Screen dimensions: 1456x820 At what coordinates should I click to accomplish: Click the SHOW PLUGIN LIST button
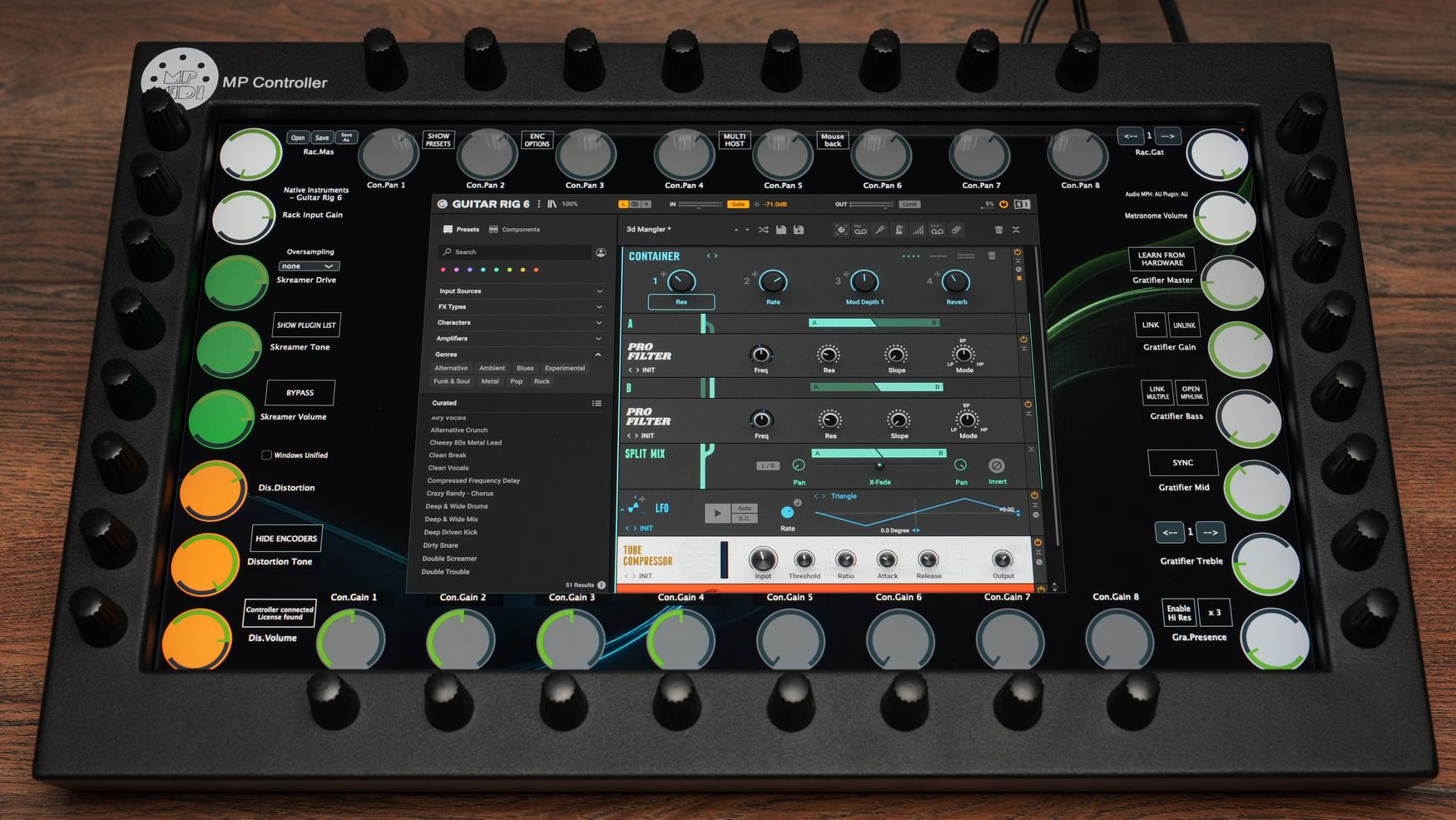(x=306, y=326)
